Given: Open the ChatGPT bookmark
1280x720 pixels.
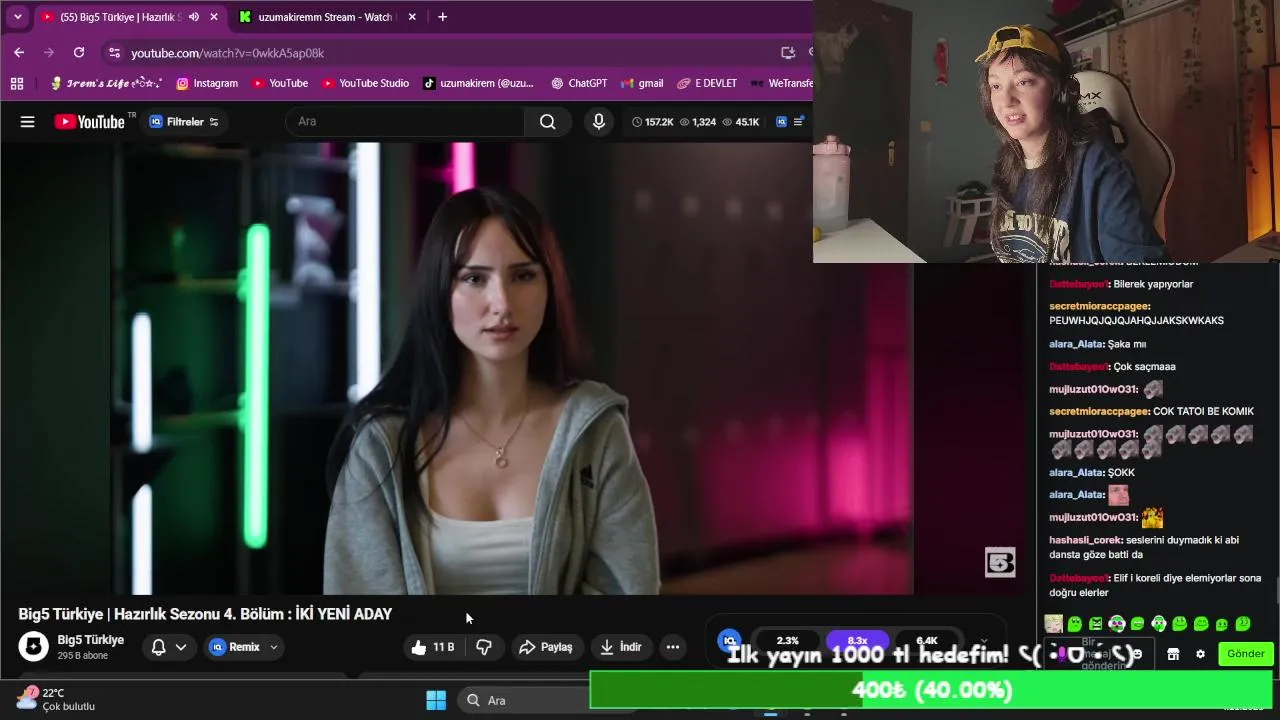Looking at the screenshot, I should point(579,83).
